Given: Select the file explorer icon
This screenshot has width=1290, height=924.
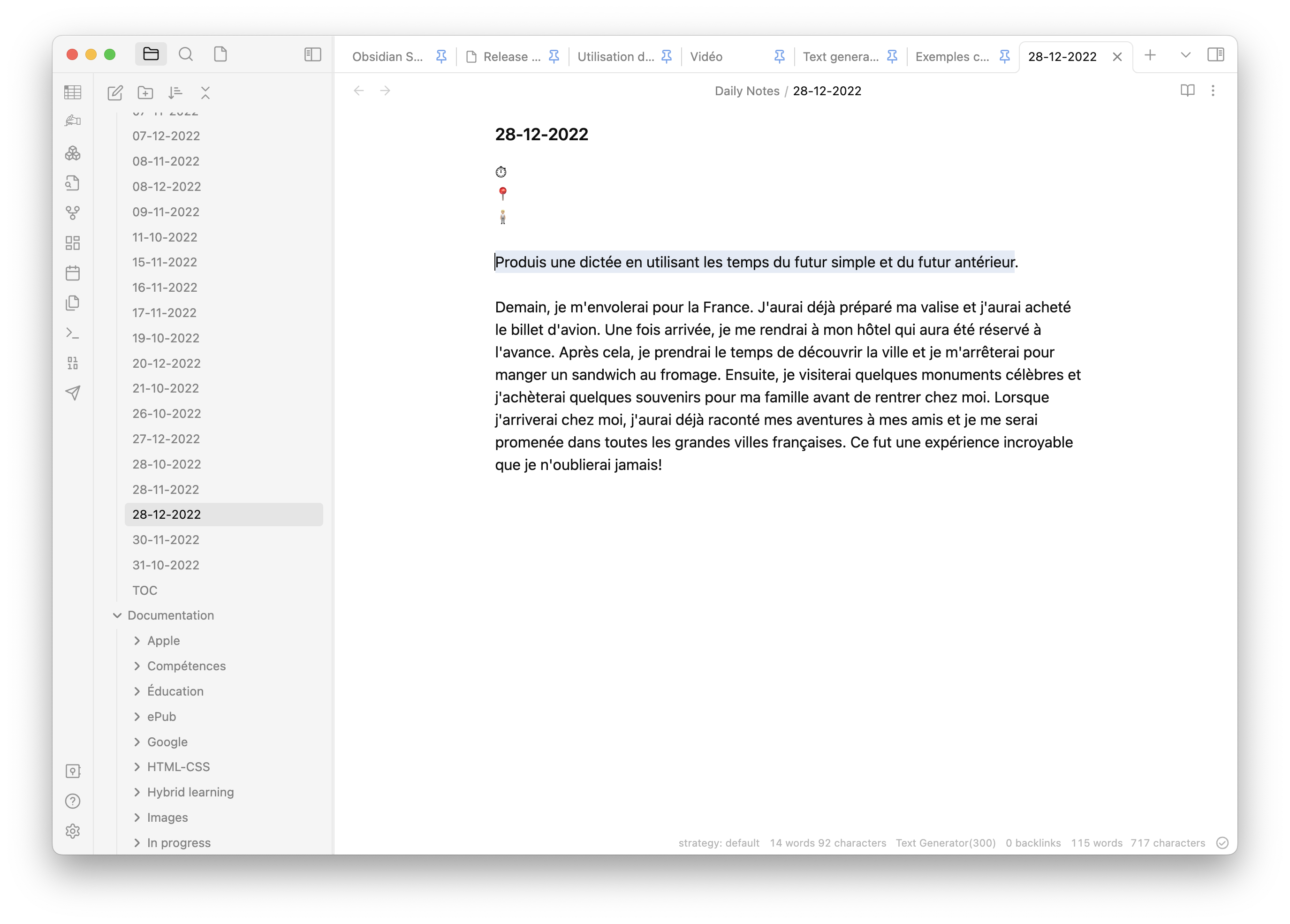Looking at the screenshot, I should 152,54.
